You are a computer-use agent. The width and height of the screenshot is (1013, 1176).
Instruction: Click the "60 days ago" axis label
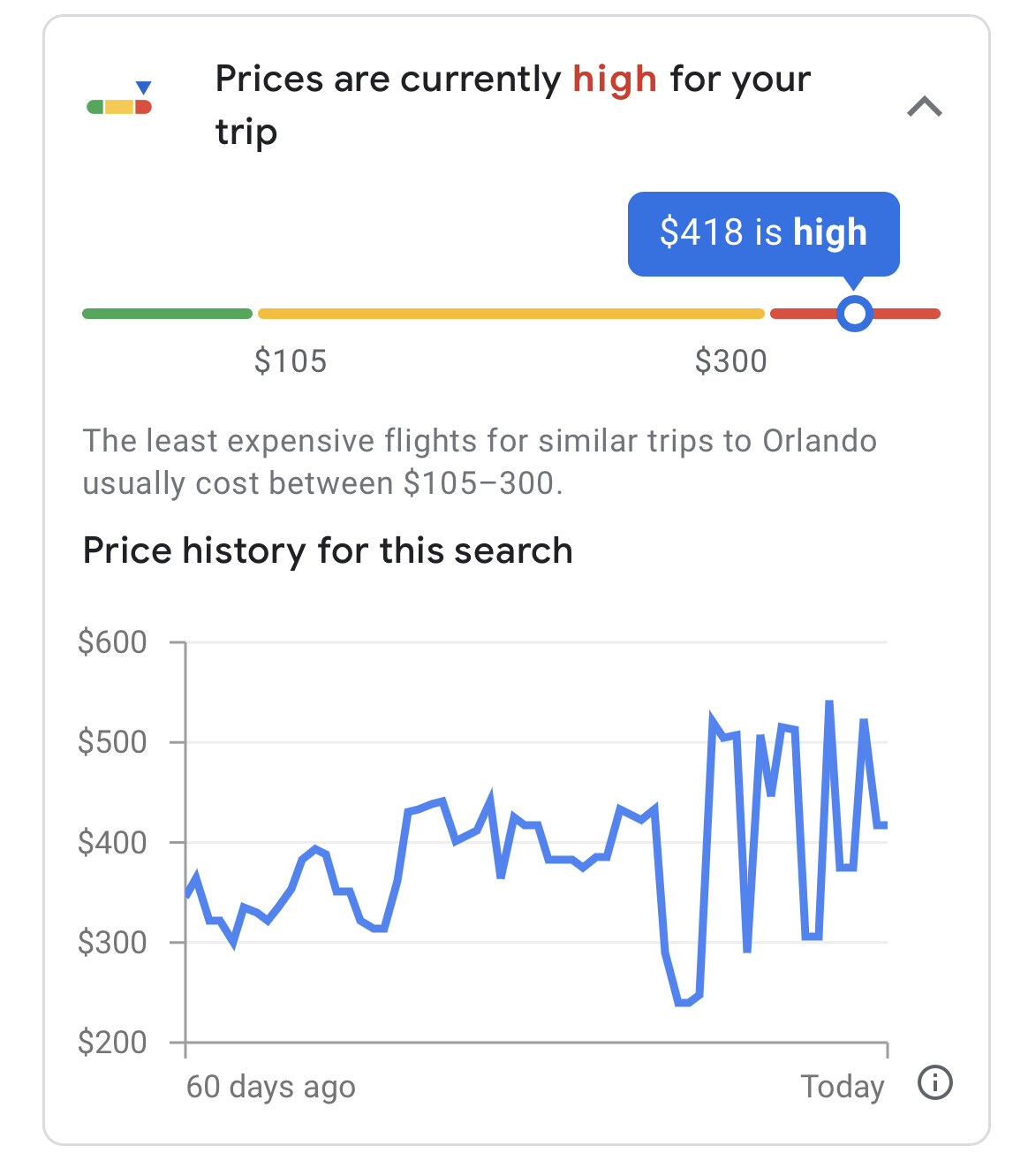point(270,1087)
